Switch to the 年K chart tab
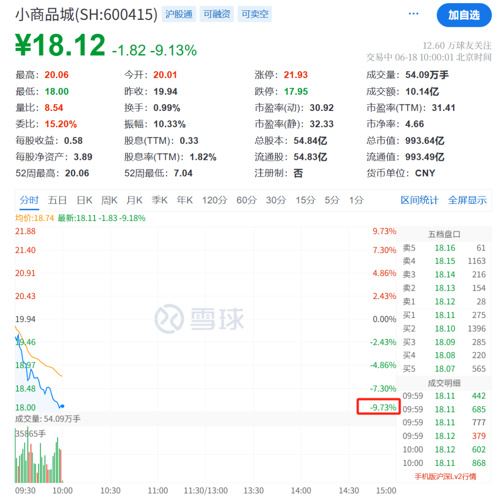Viewport: 500px width, 502px height. click(x=185, y=200)
